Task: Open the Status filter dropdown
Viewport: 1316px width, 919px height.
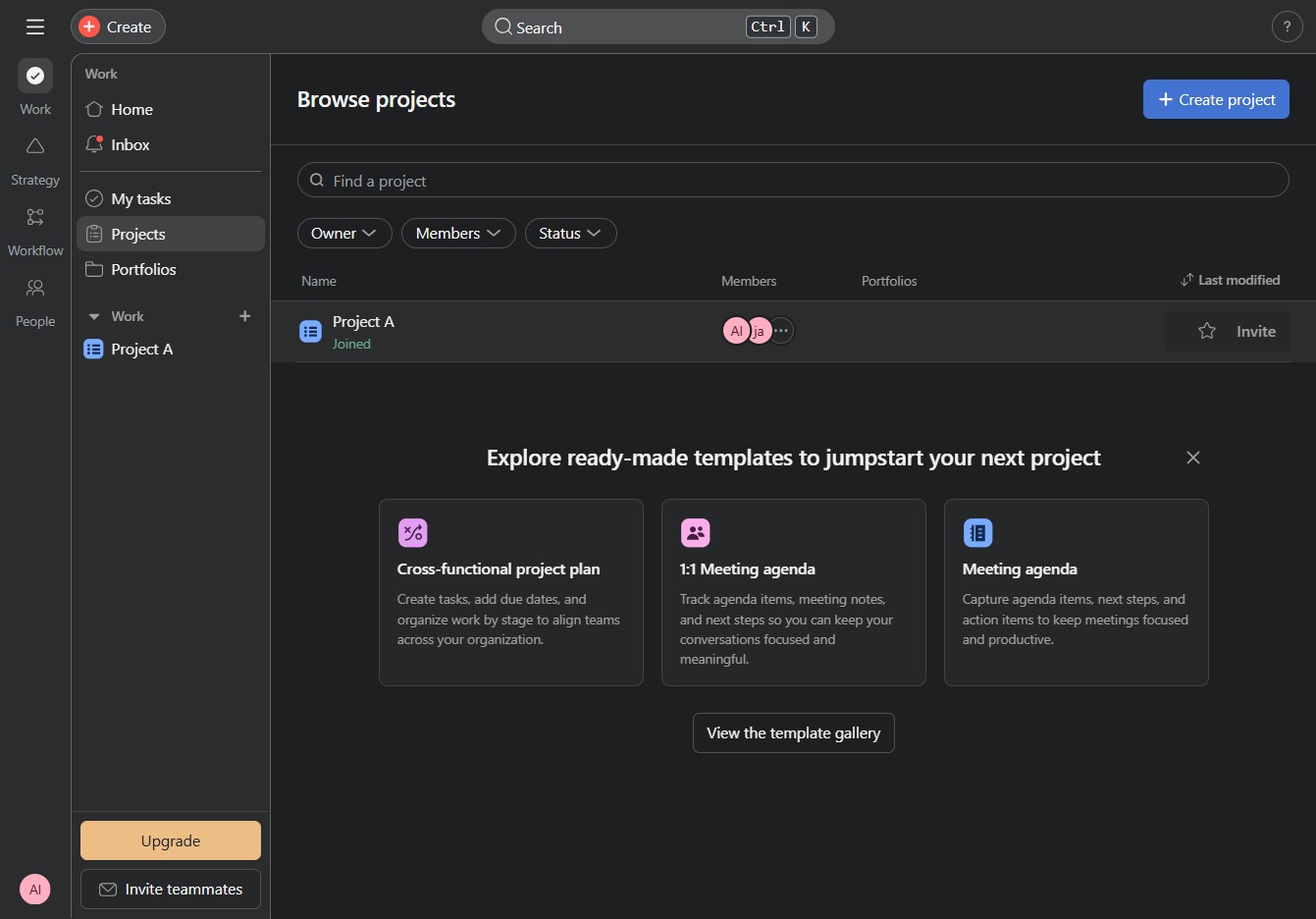Action: (x=571, y=233)
